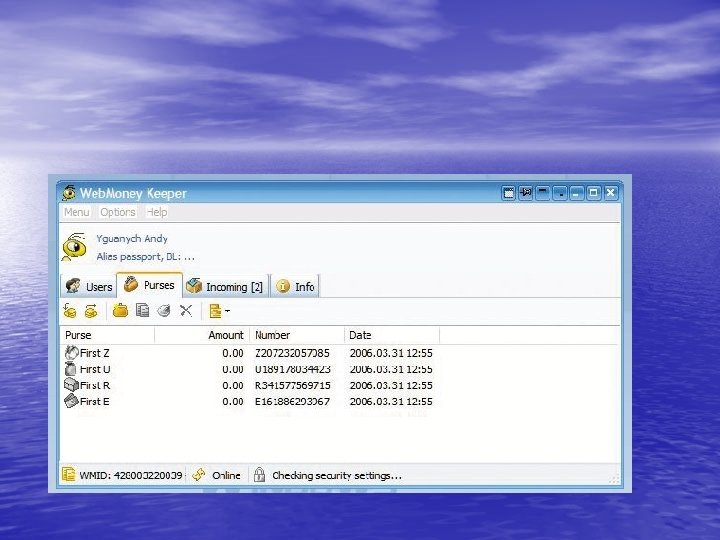The height and width of the screenshot is (540, 720).
Task: Open the Menu menu
Action: [x=76, y=212]
